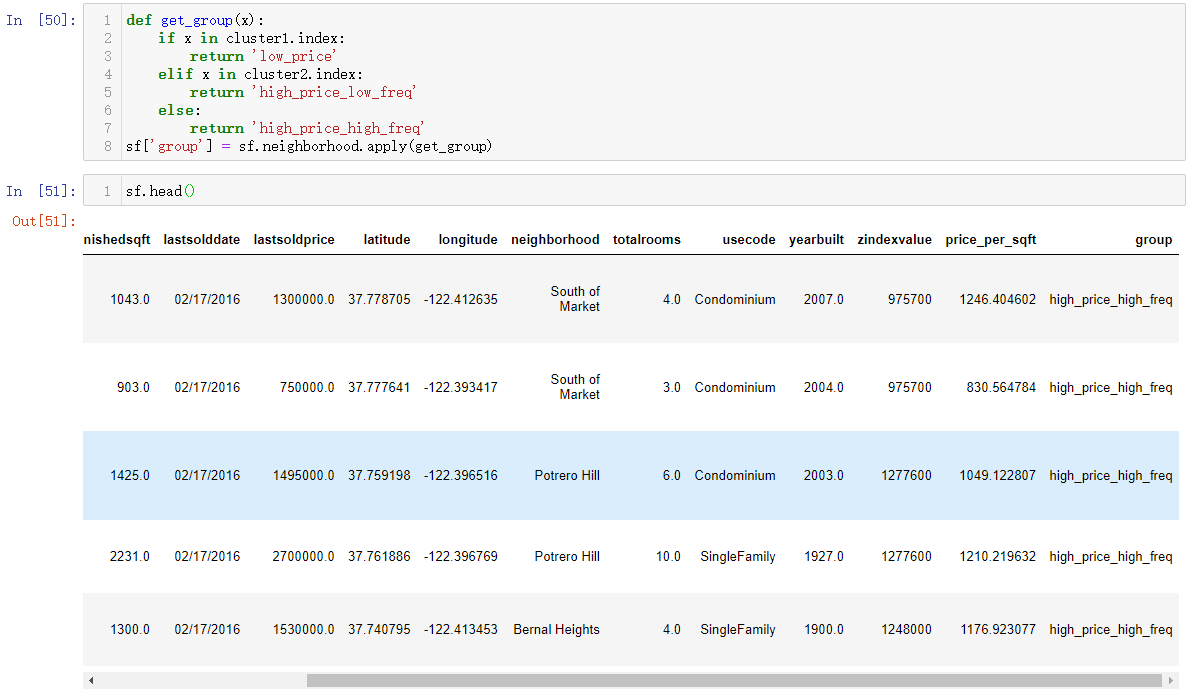Click yearbuilt value 1927.0
This screenshot has height=693, width=1190.
click(x=823, y=556)
